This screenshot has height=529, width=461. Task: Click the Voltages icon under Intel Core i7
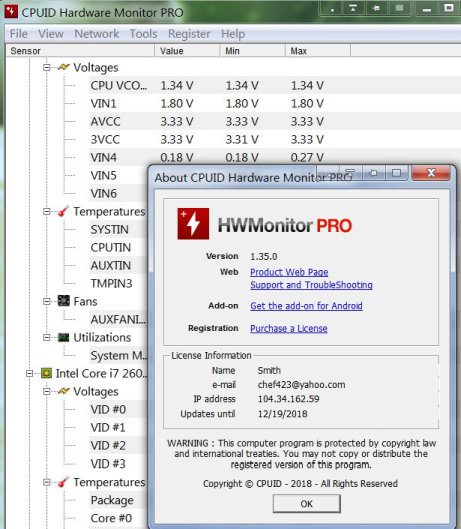(63, 391)
